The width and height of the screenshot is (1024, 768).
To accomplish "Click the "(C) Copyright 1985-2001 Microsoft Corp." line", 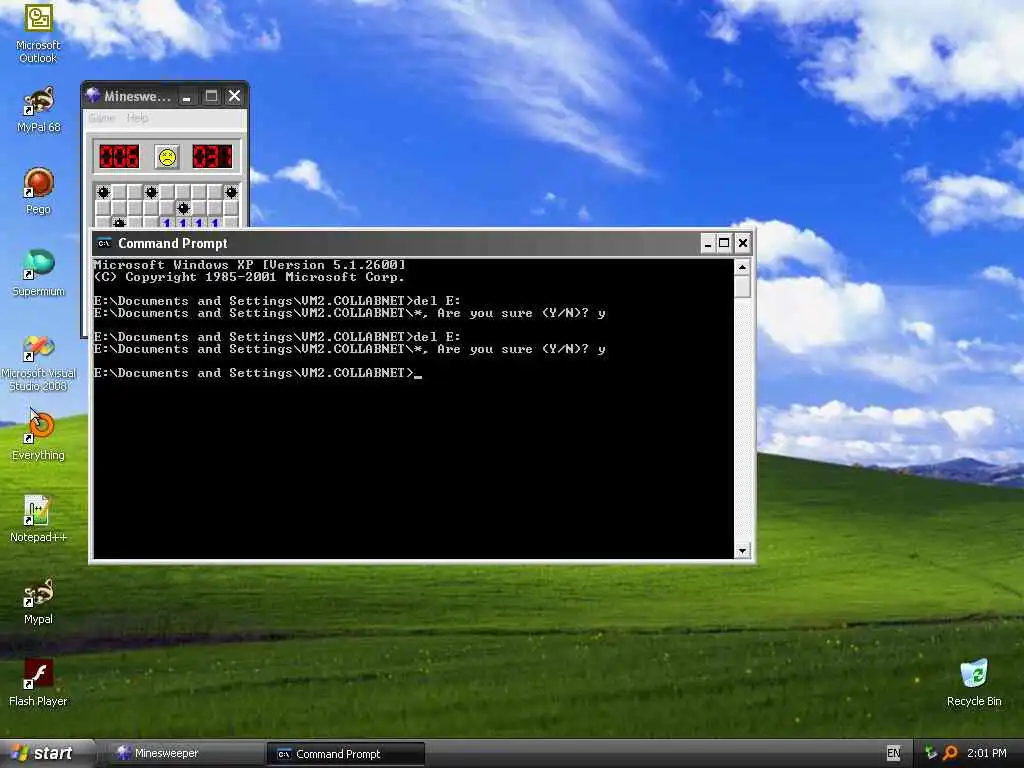I will pyautogui.click(x=249, y=277).
